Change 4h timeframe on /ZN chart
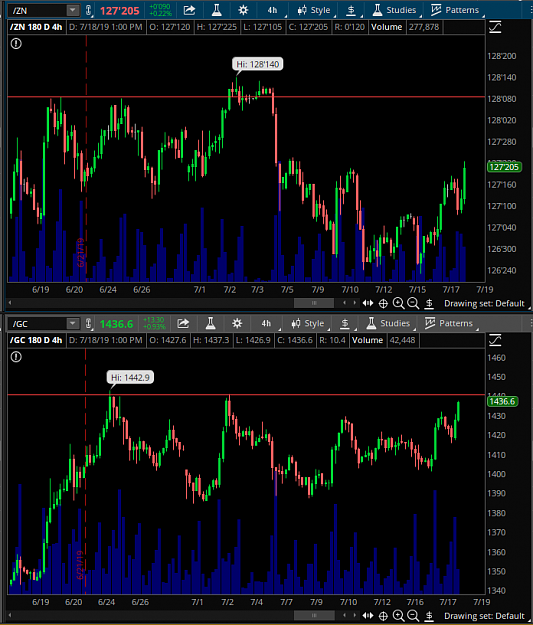This screenshot has height=625, width=533. click(x=273, y=10)
